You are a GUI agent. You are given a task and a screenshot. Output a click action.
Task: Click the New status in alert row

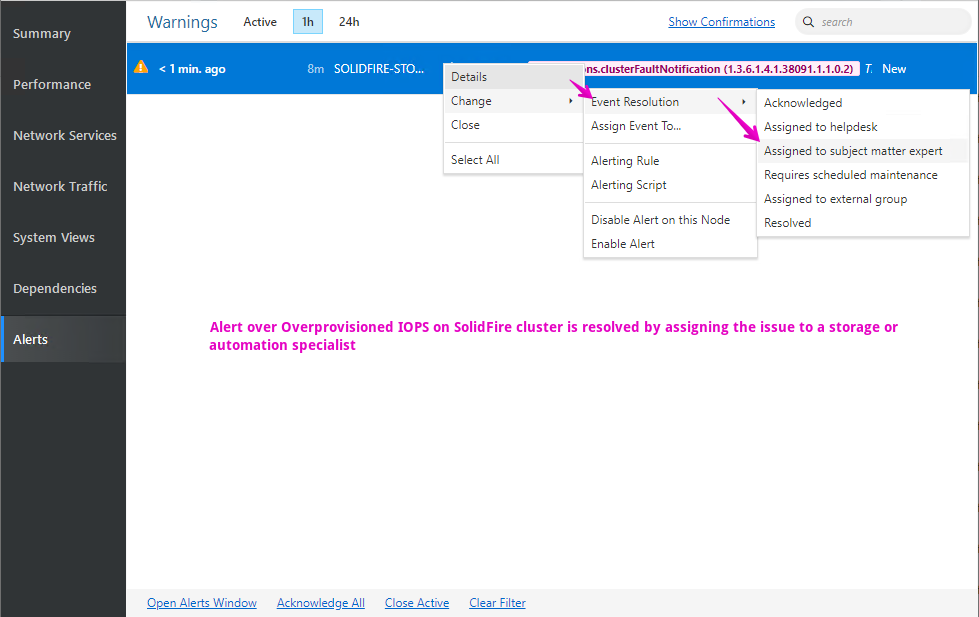(x=894, y=69)
